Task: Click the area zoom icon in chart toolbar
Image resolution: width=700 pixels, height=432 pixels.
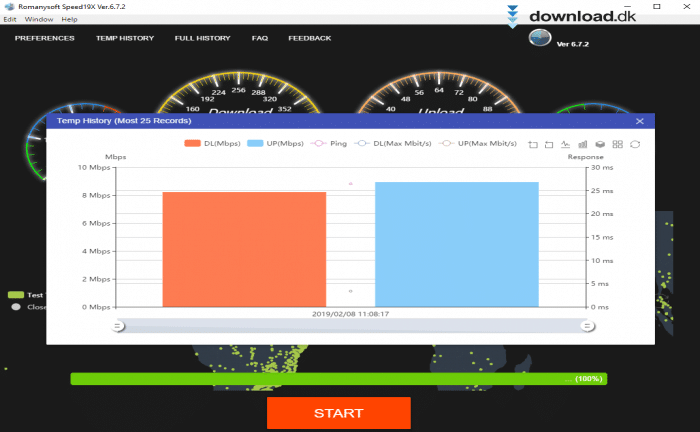Action: (x=533, y=144)
